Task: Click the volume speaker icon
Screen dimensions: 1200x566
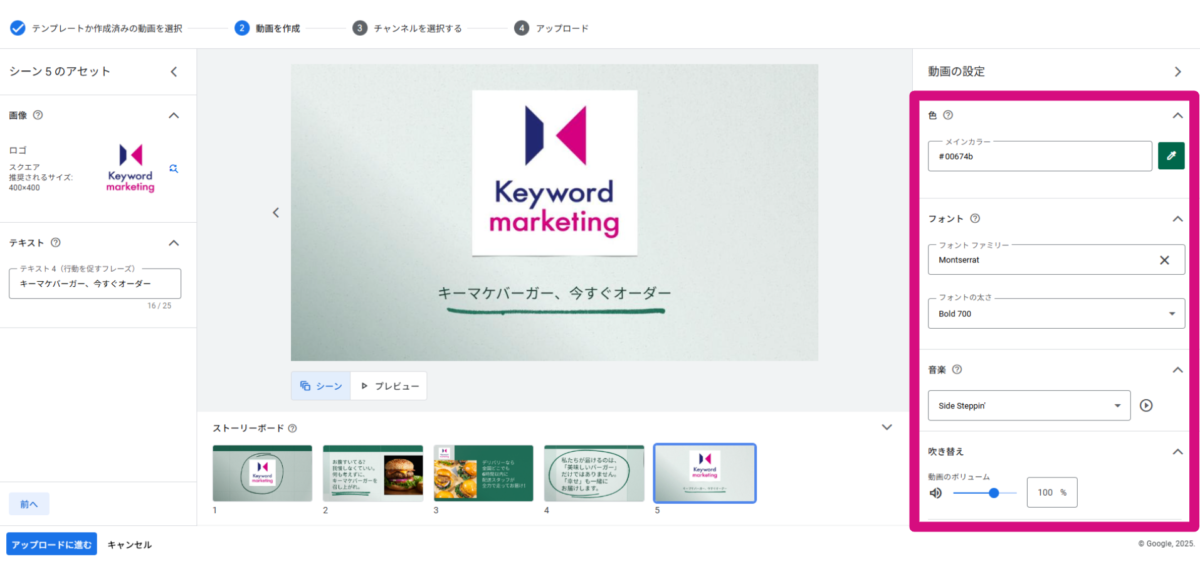Action: 936,493
